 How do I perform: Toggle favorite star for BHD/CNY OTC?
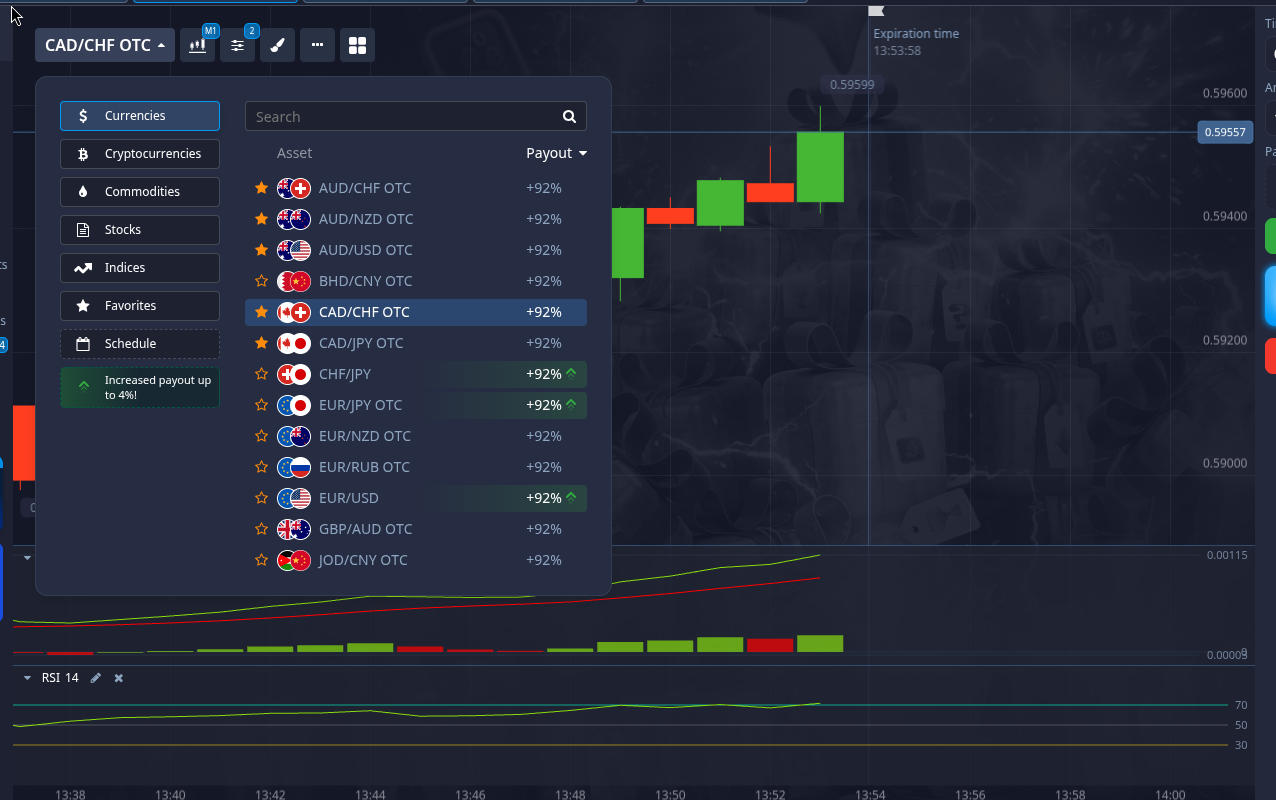(261, 281)
